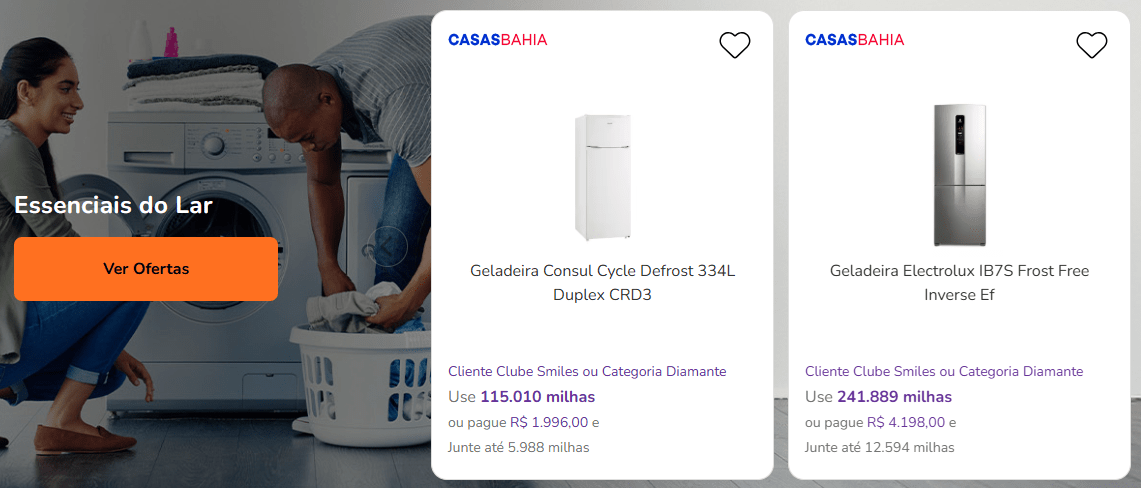Click Casas Bahia logo on Consul card
The height and width of the screenshot is (488, 1141).
coord(498,40)
